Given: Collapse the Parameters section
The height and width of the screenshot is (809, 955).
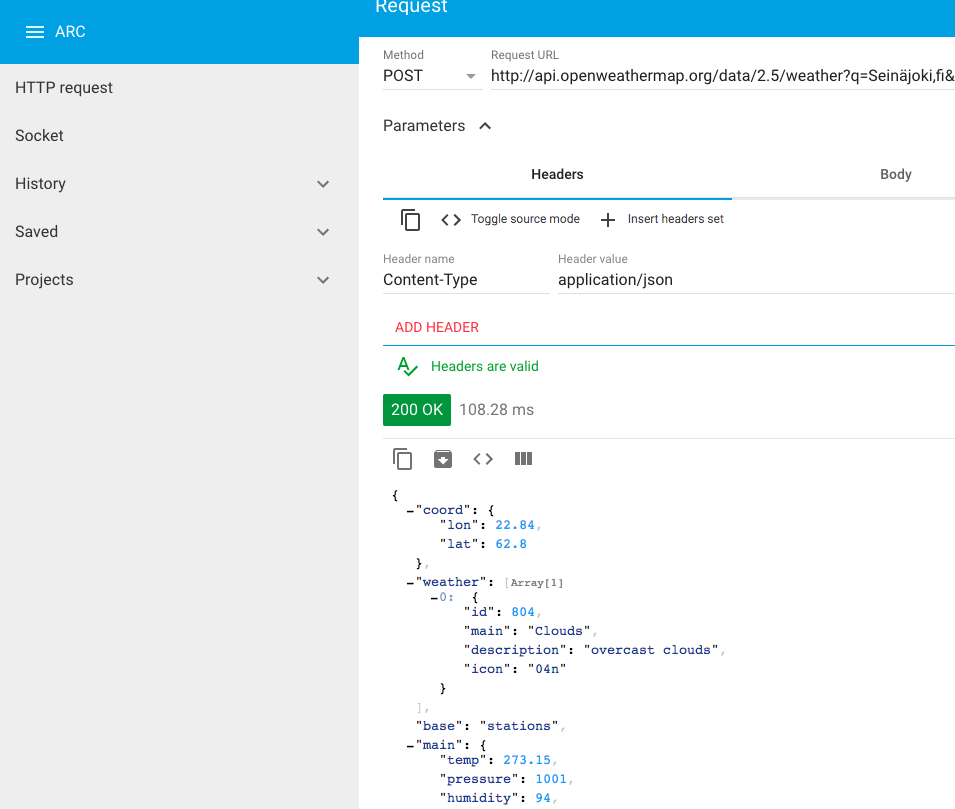Looking at the screenshot, I should pyautogui.click(x=485, y=126).
